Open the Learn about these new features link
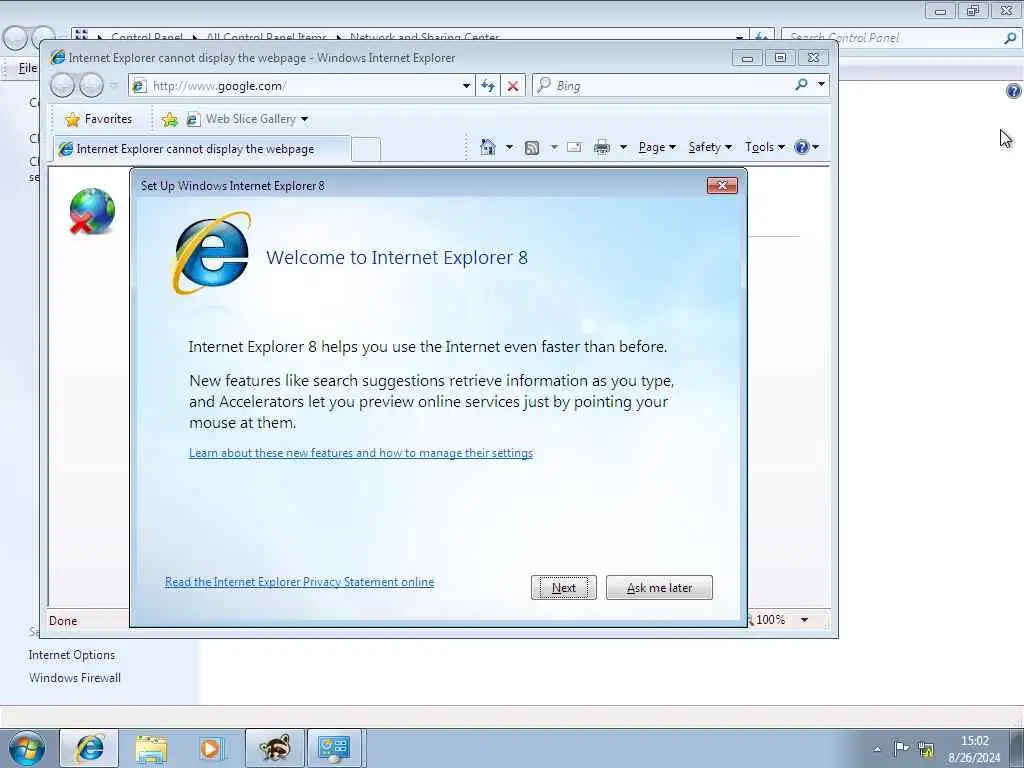The width and height of the screenshot is (1024, 768). pos(360,453)
